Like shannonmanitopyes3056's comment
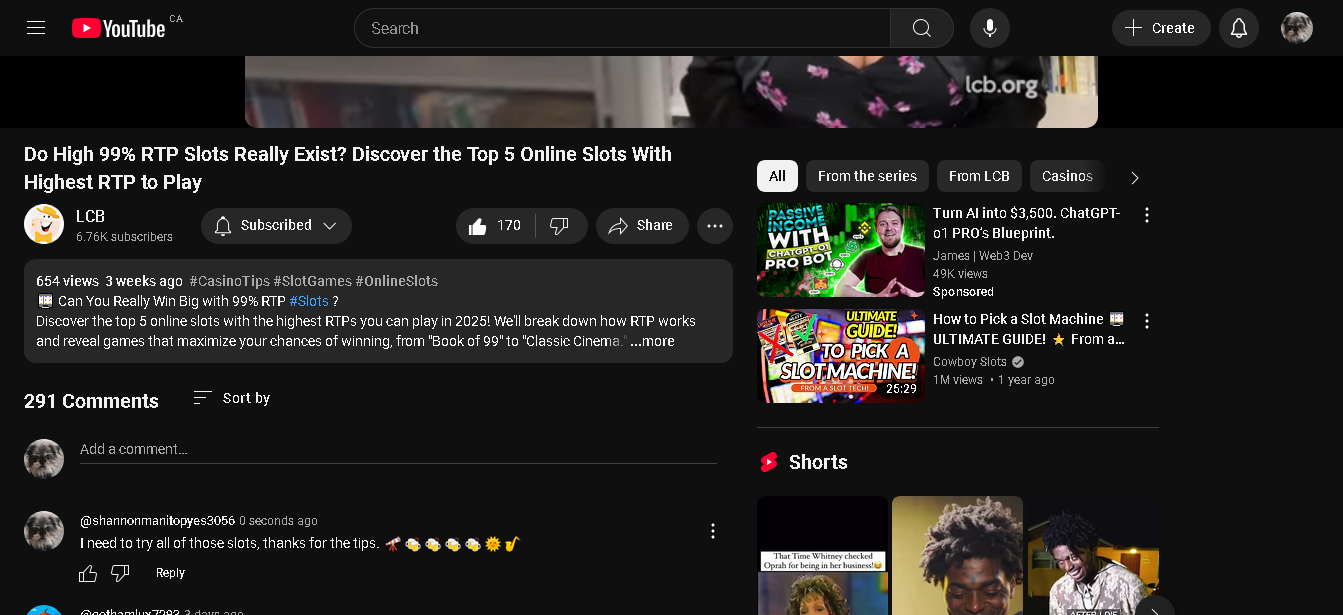This screenshot has width=1343, height=615. [x=88, y=573]
